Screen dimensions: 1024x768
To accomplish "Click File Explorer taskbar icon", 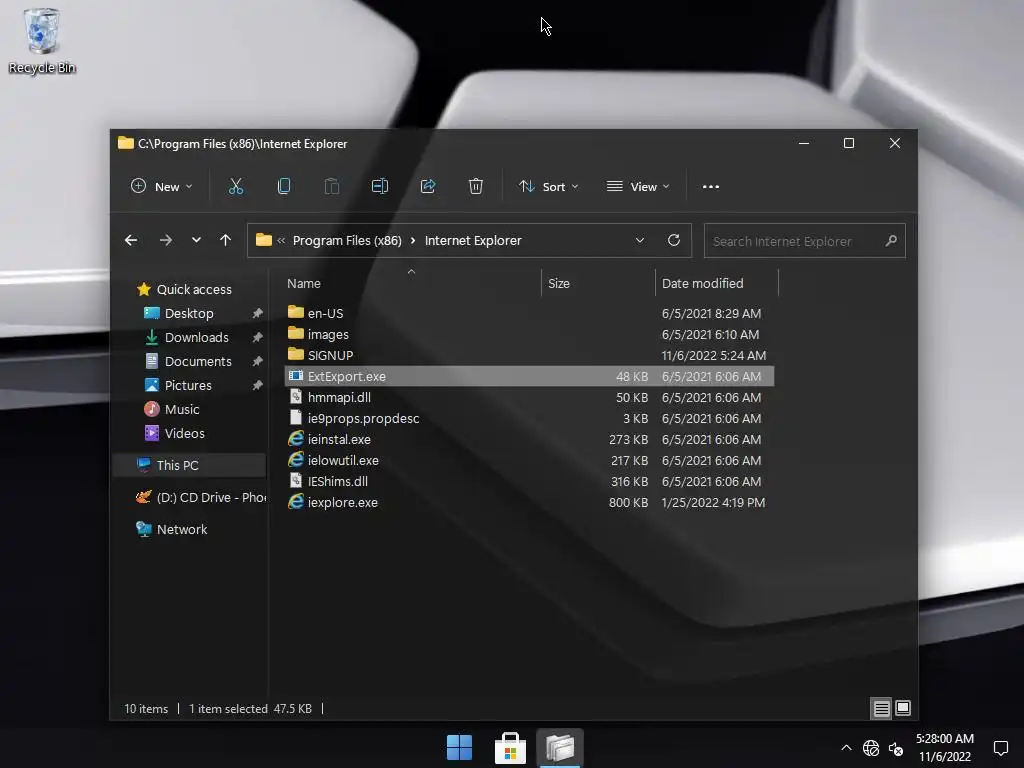I will coord(560,748).
